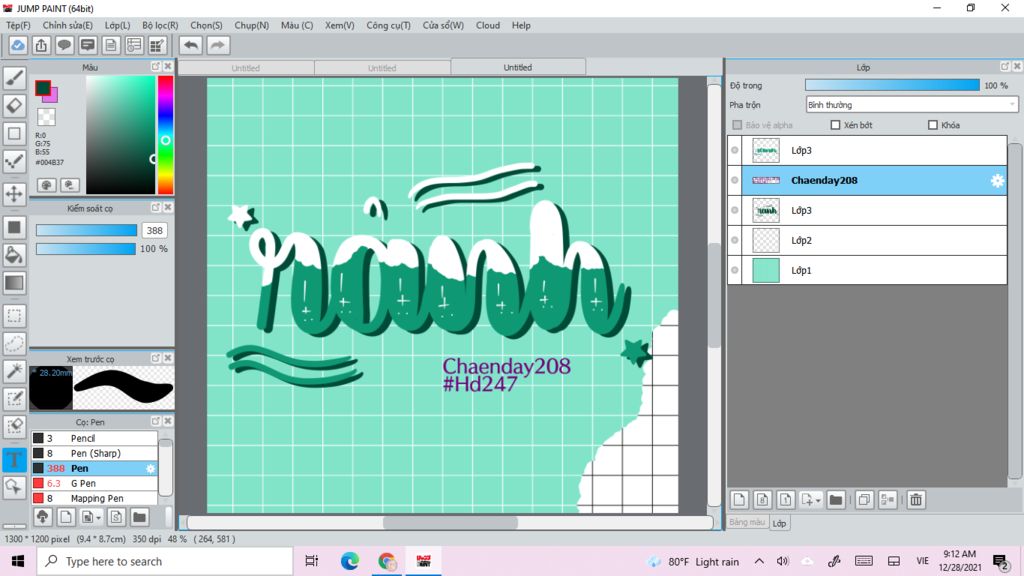Float the Màu color panel
Image resolution: width=1024 pixels, height=576 pixels.
pos(155,67)
